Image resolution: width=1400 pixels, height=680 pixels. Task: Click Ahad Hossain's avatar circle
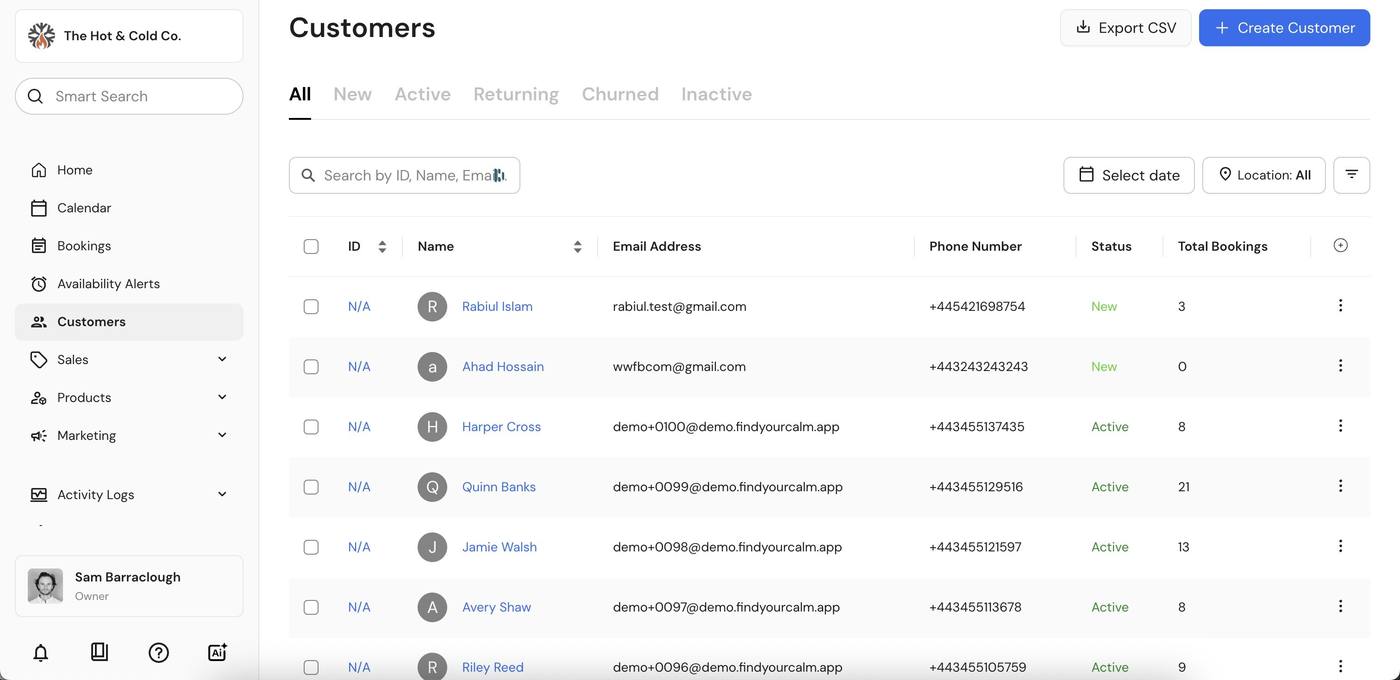pos(432,367)
